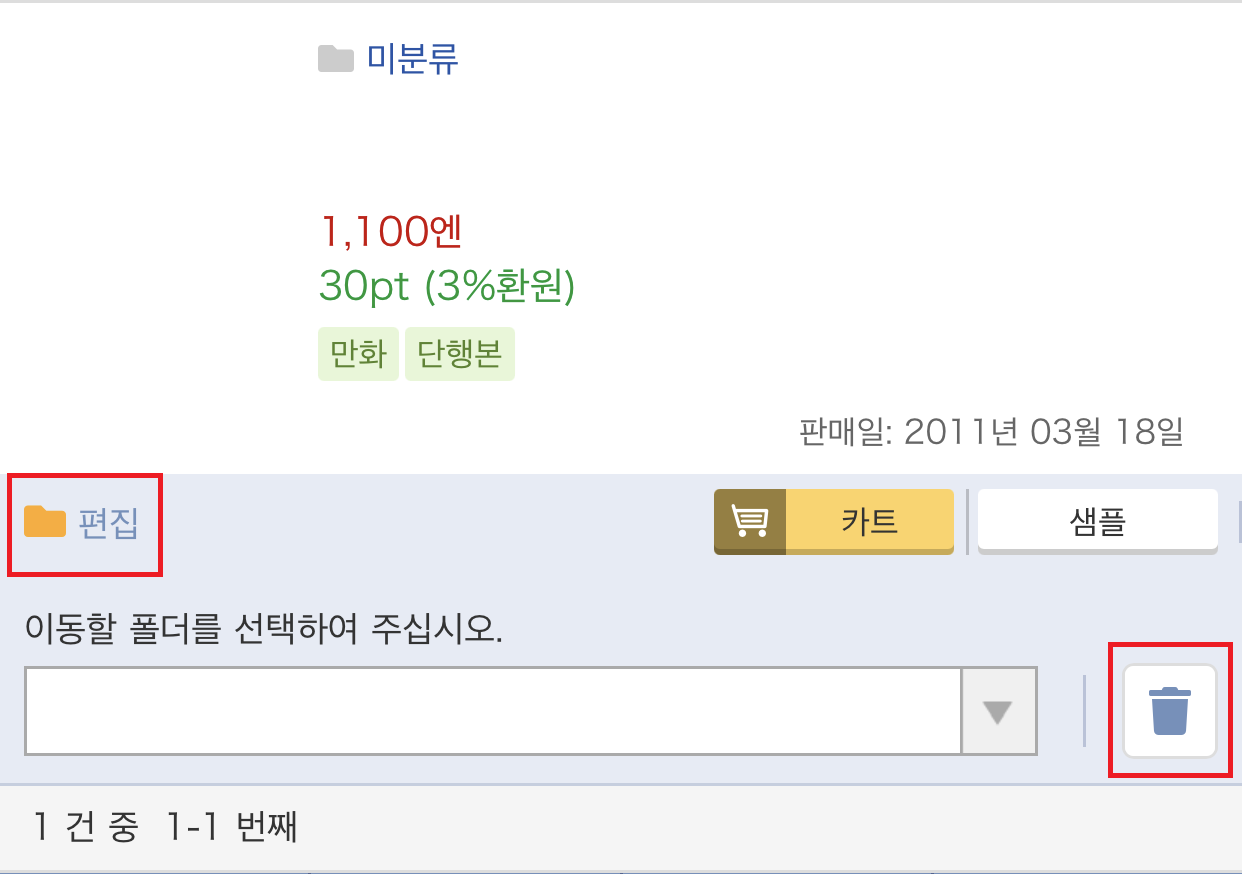Click the 1 건 중 1-1 번째 result count

[165, 827]
